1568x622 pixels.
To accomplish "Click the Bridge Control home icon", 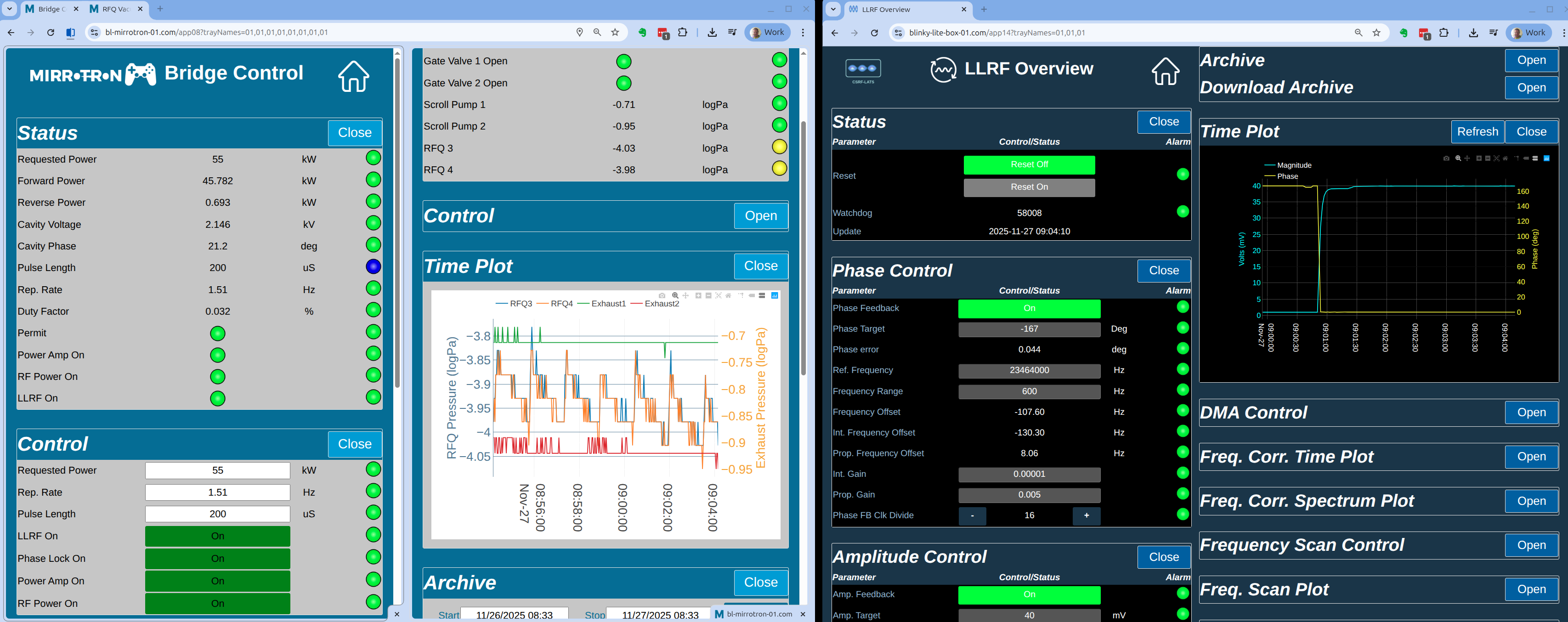I will pos(353,77).
